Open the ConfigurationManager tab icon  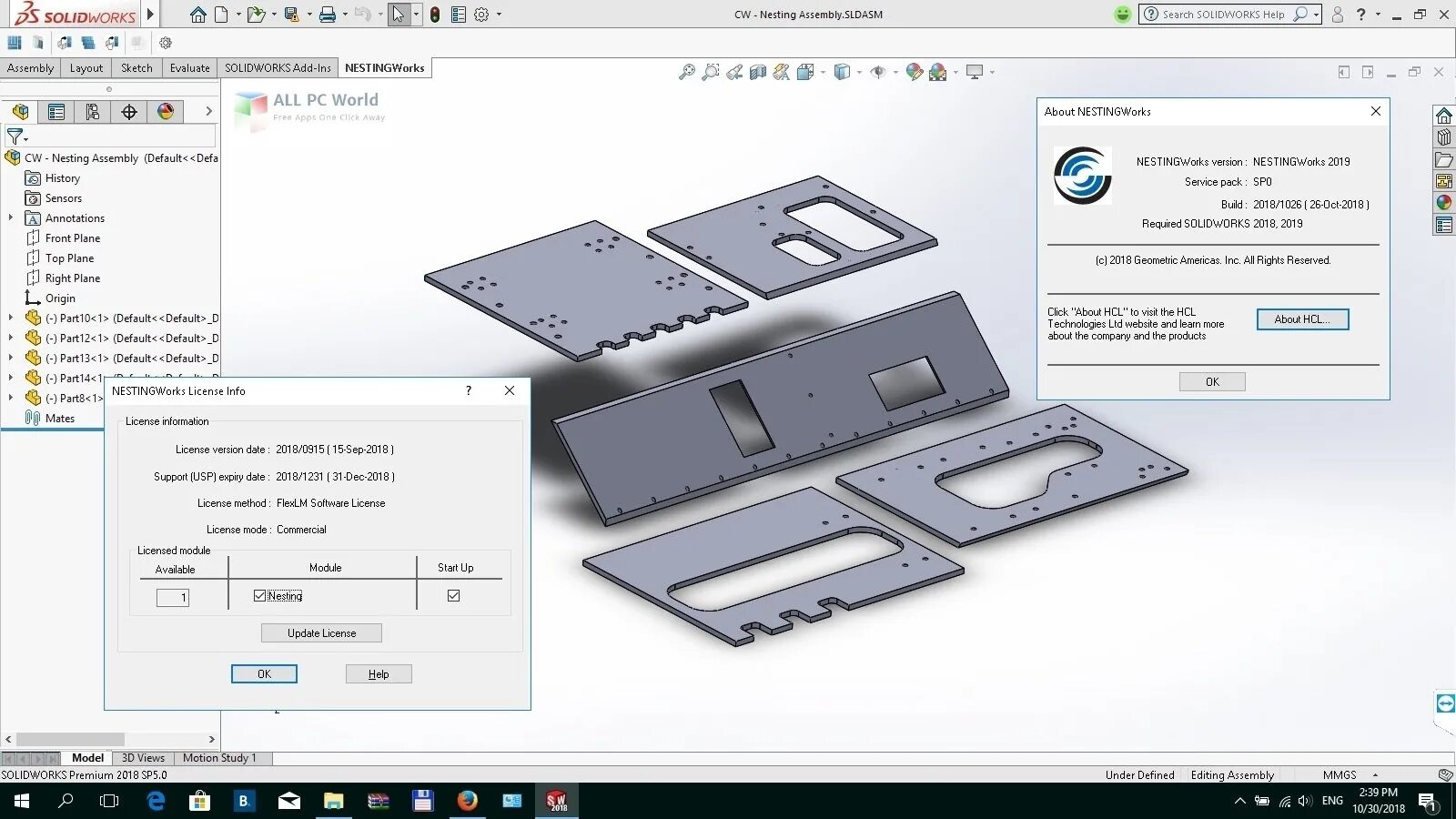(93, 112)
